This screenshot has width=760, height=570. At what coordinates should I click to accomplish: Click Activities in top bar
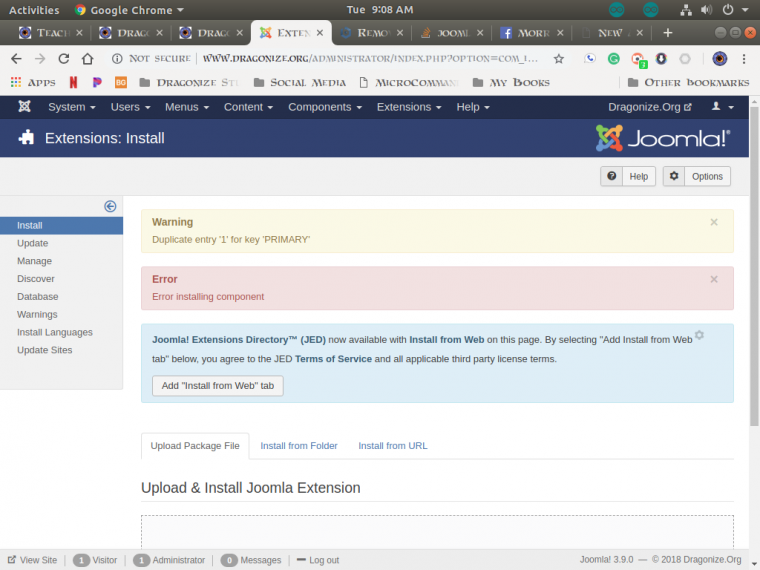34,10
